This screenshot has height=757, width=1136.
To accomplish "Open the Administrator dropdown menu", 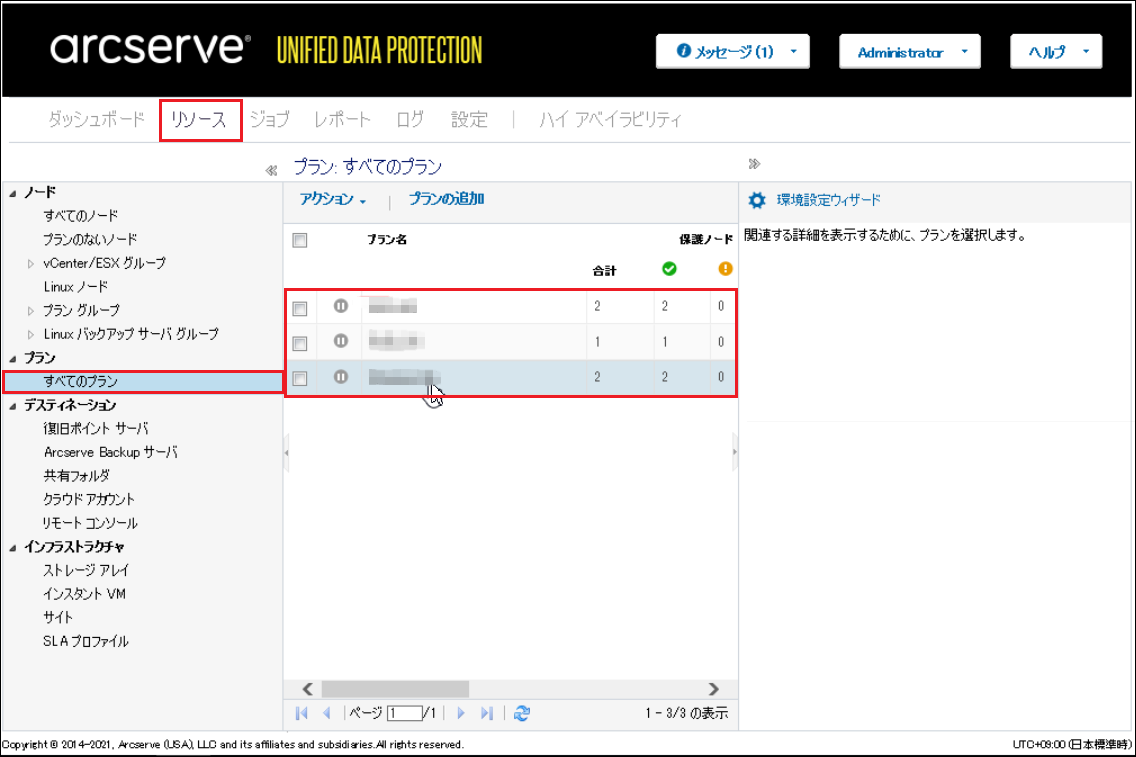I will click(x=910, y=51).
